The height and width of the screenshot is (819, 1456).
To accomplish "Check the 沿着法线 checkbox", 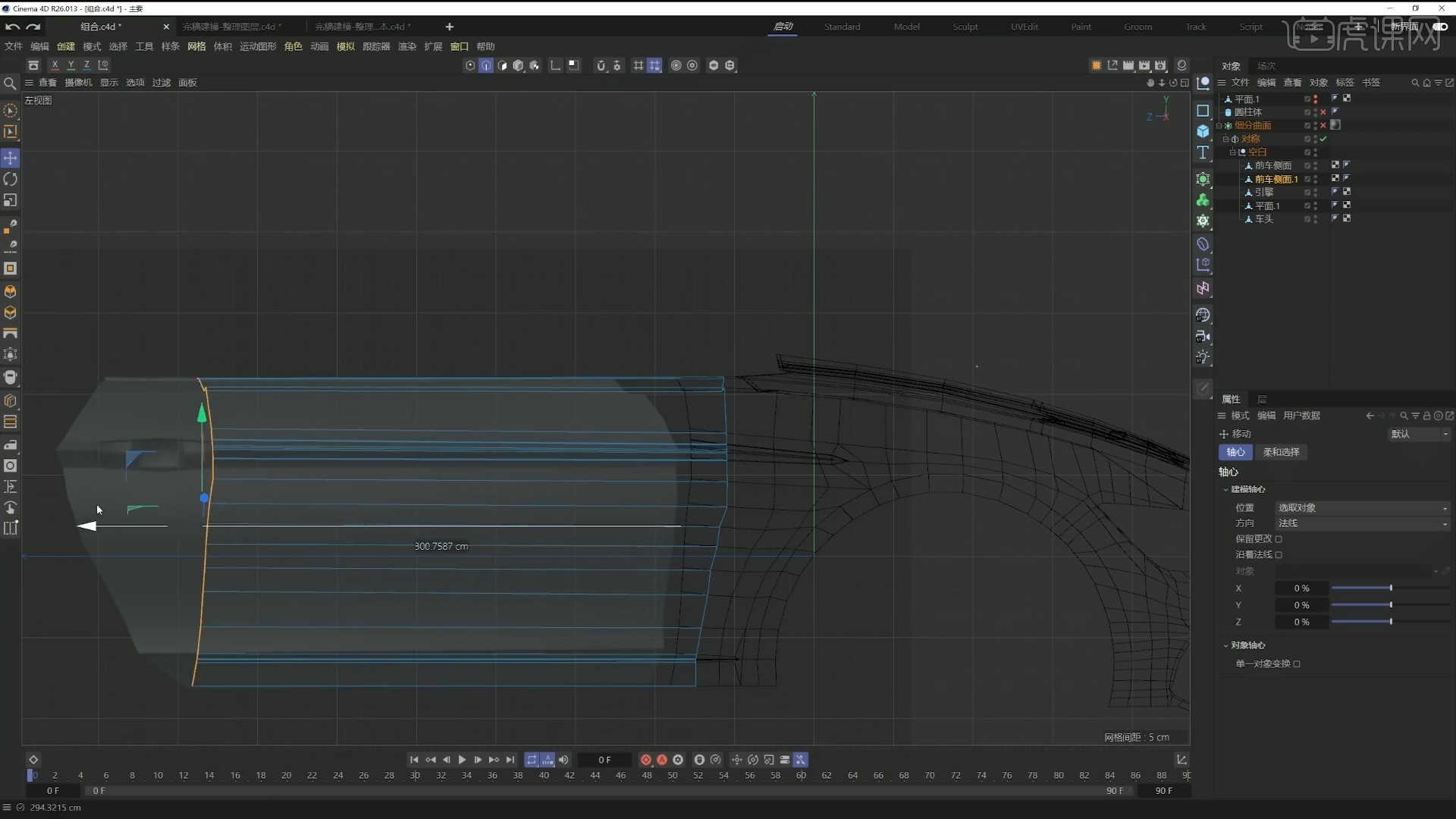I will (1279, 555).
